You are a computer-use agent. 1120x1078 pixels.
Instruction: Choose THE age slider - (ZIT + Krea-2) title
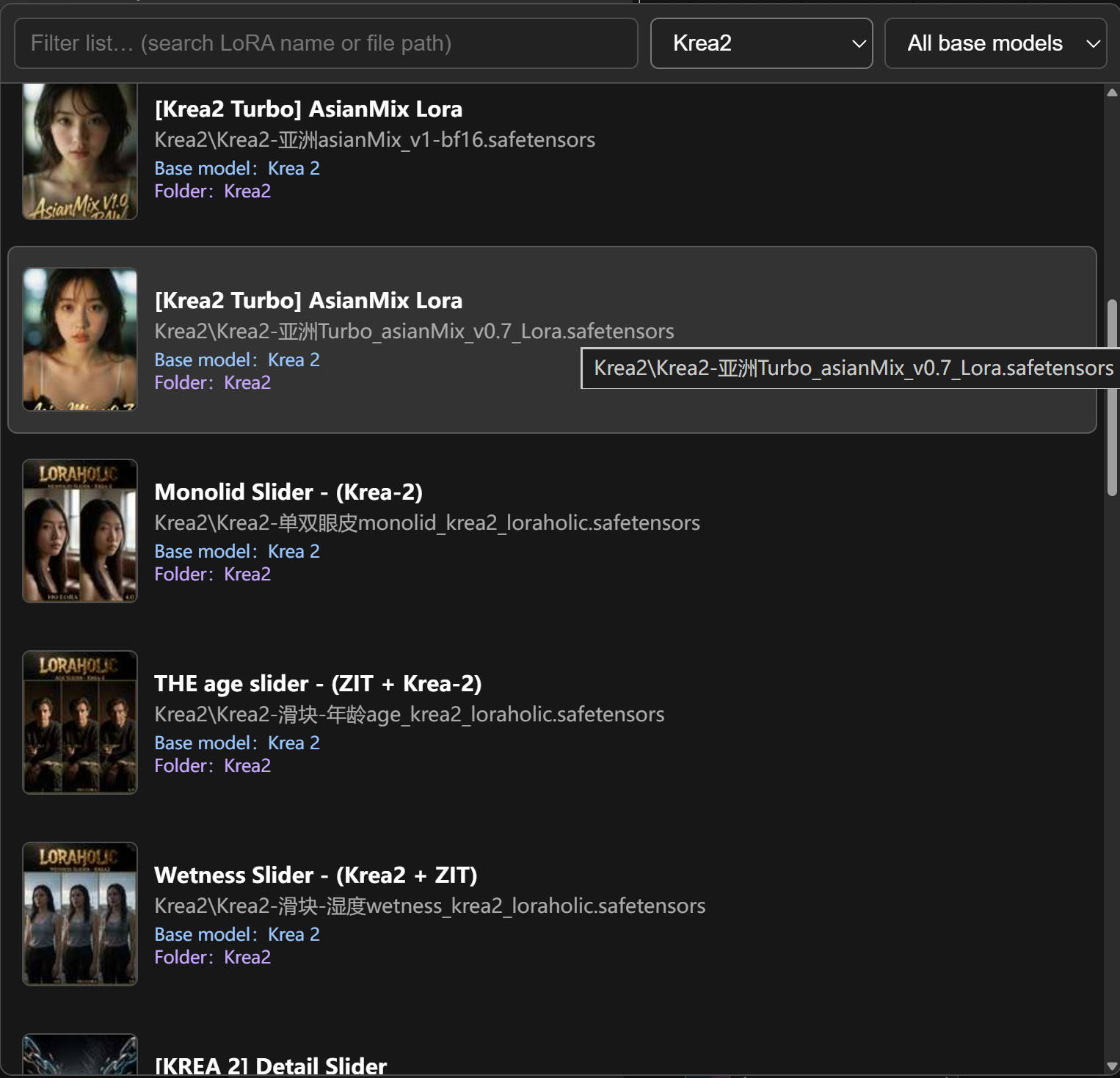[318, 683]
